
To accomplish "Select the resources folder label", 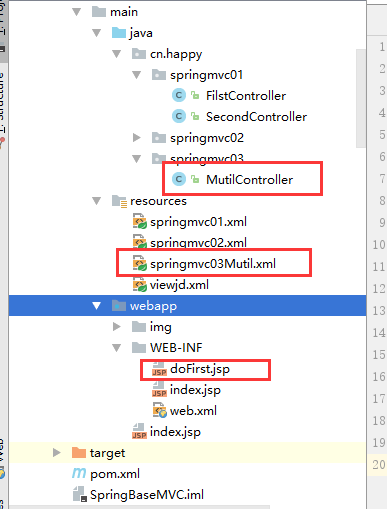I will [158, 201].
